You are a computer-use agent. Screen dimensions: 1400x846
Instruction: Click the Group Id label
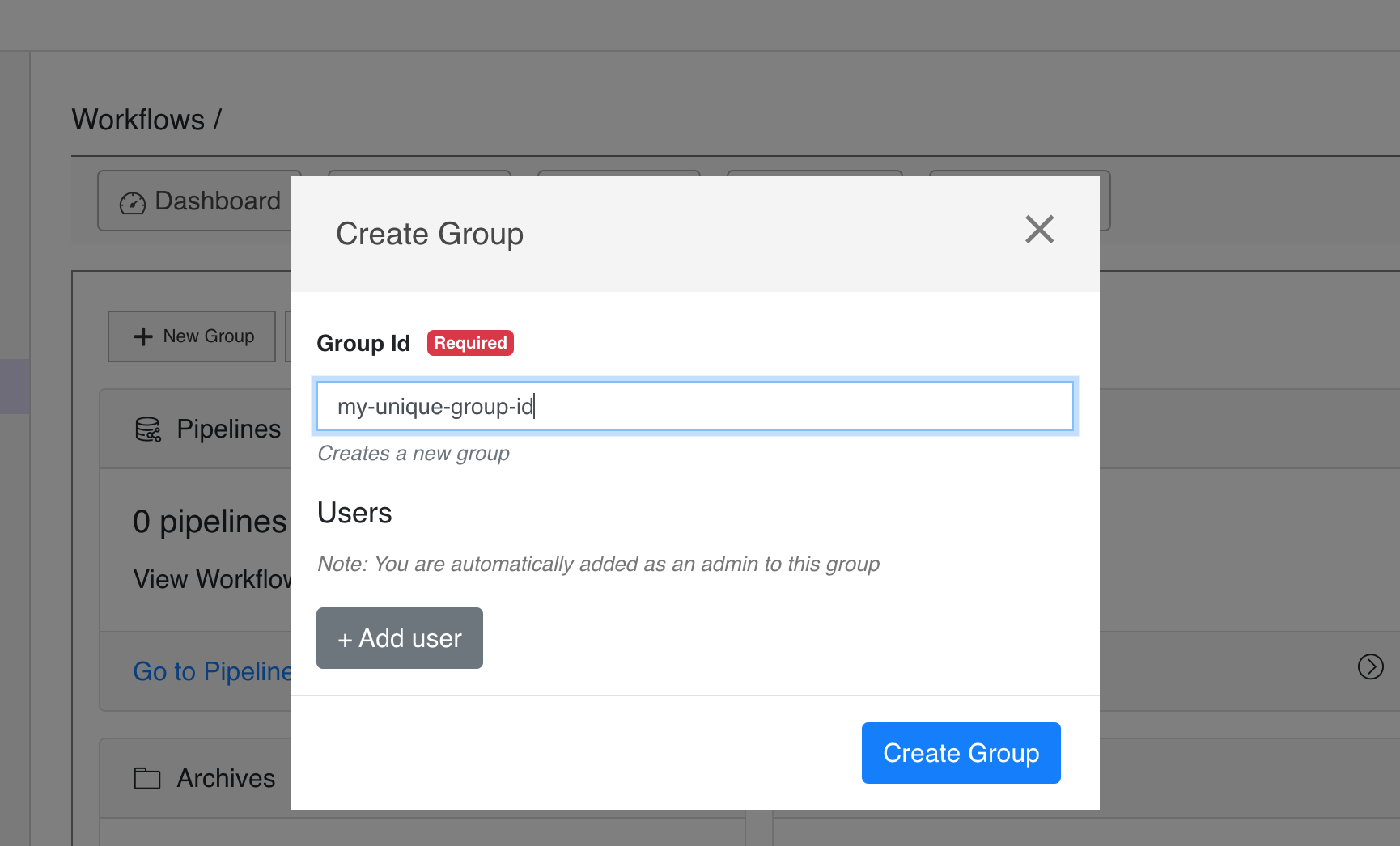click(363, 343)
